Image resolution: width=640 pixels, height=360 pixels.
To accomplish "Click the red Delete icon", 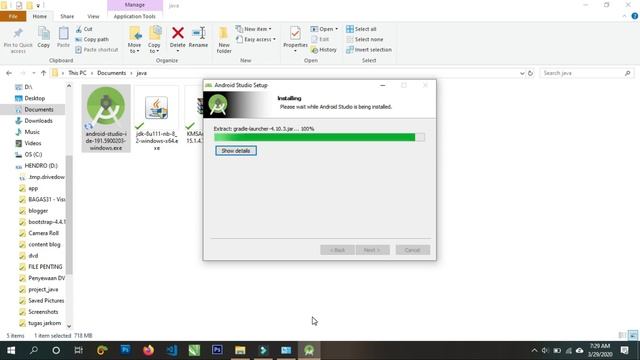I will pyautogui.click(x=178, y=33).
